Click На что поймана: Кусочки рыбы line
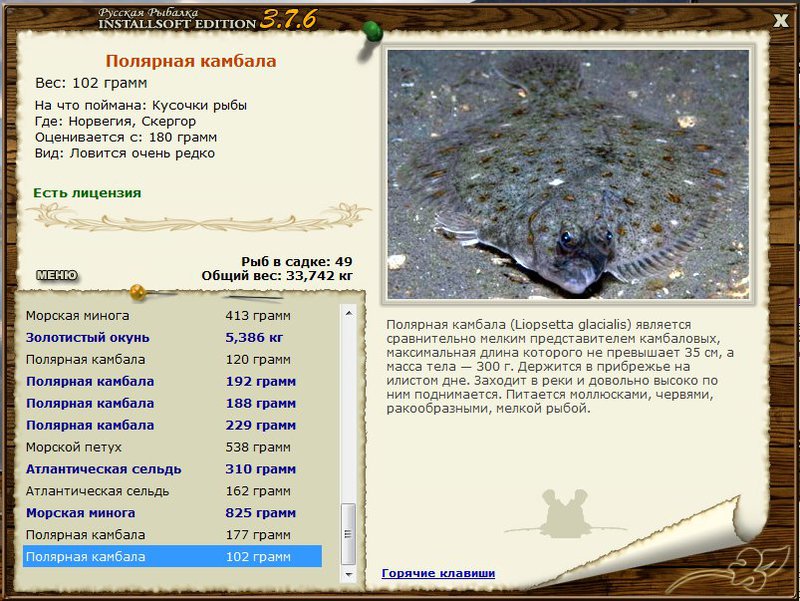The height and width of the screenshot is (601, 800). point(141,106)
